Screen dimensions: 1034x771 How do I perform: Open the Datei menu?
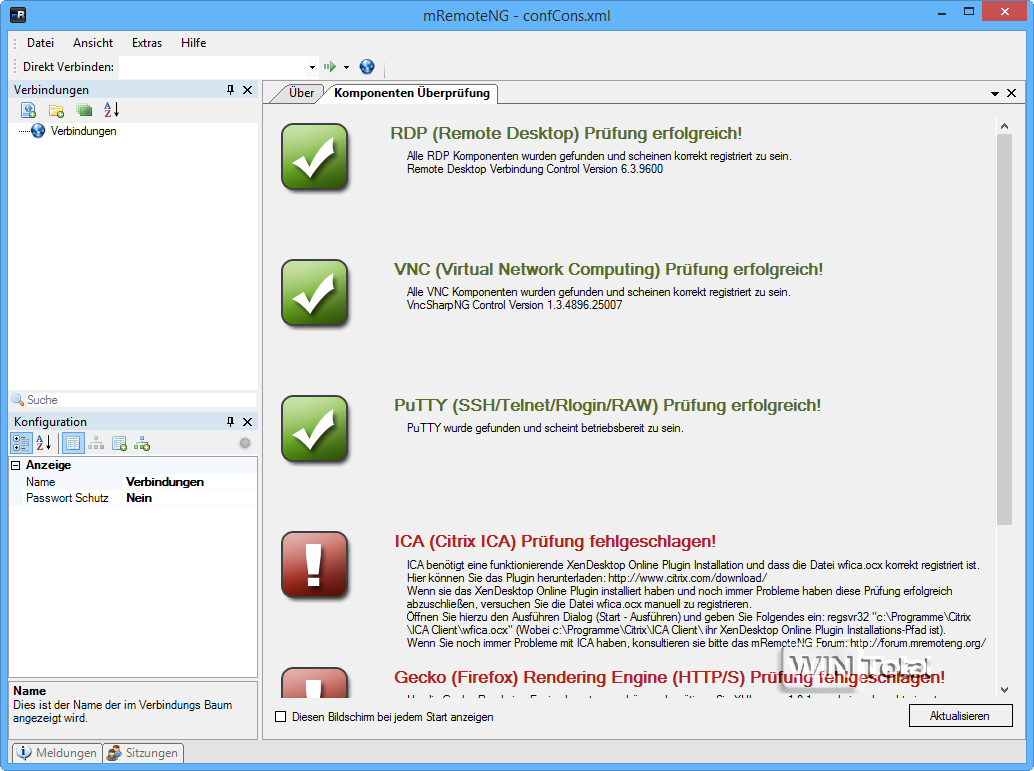tap(40, 43)
